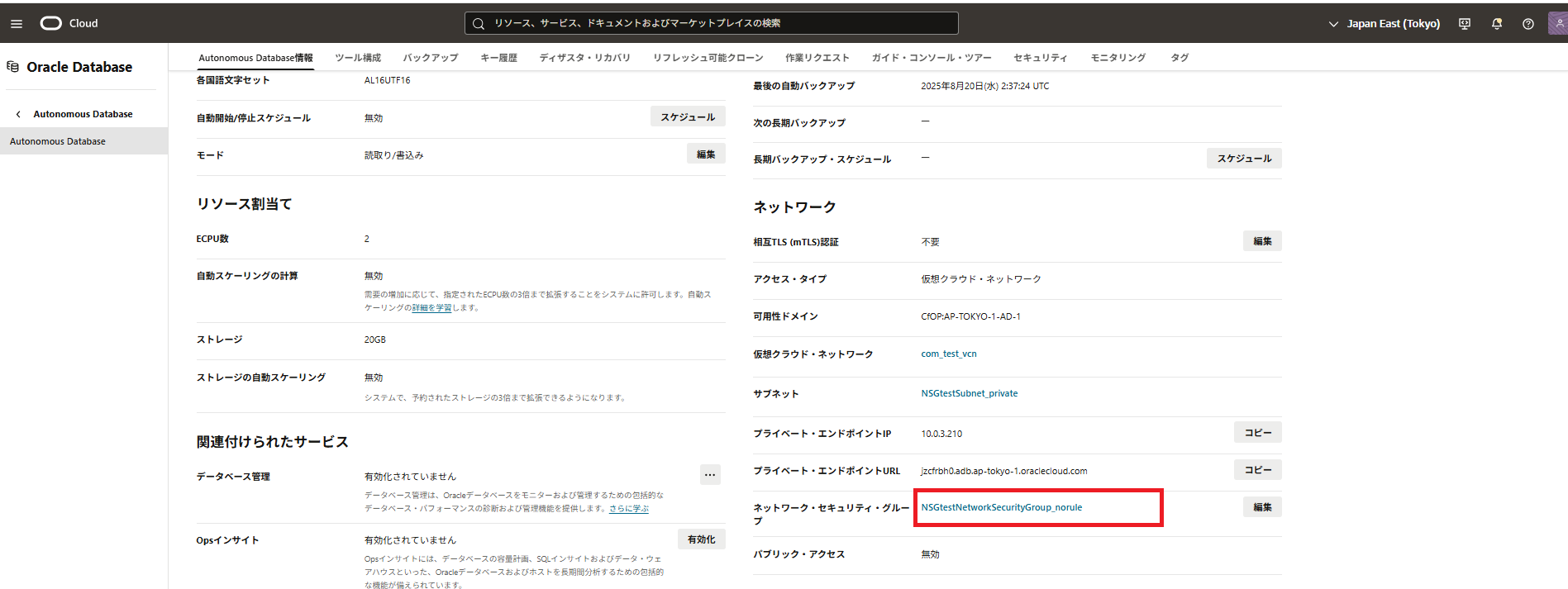The height and width of the screenshot is (589, 1568).
Task: Open the NSGtestNetworkSecurityGroup_norule link
Action: (x=1002, y=507)
